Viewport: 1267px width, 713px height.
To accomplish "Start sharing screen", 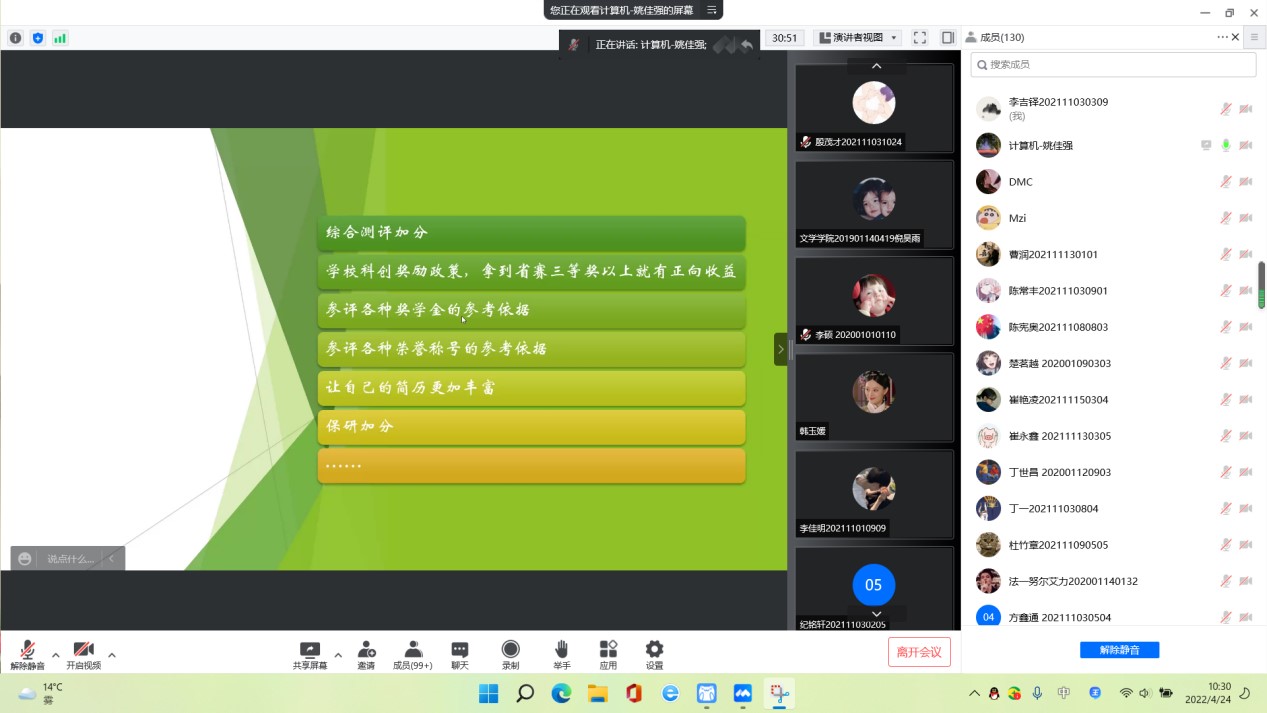I will point(310,655).
